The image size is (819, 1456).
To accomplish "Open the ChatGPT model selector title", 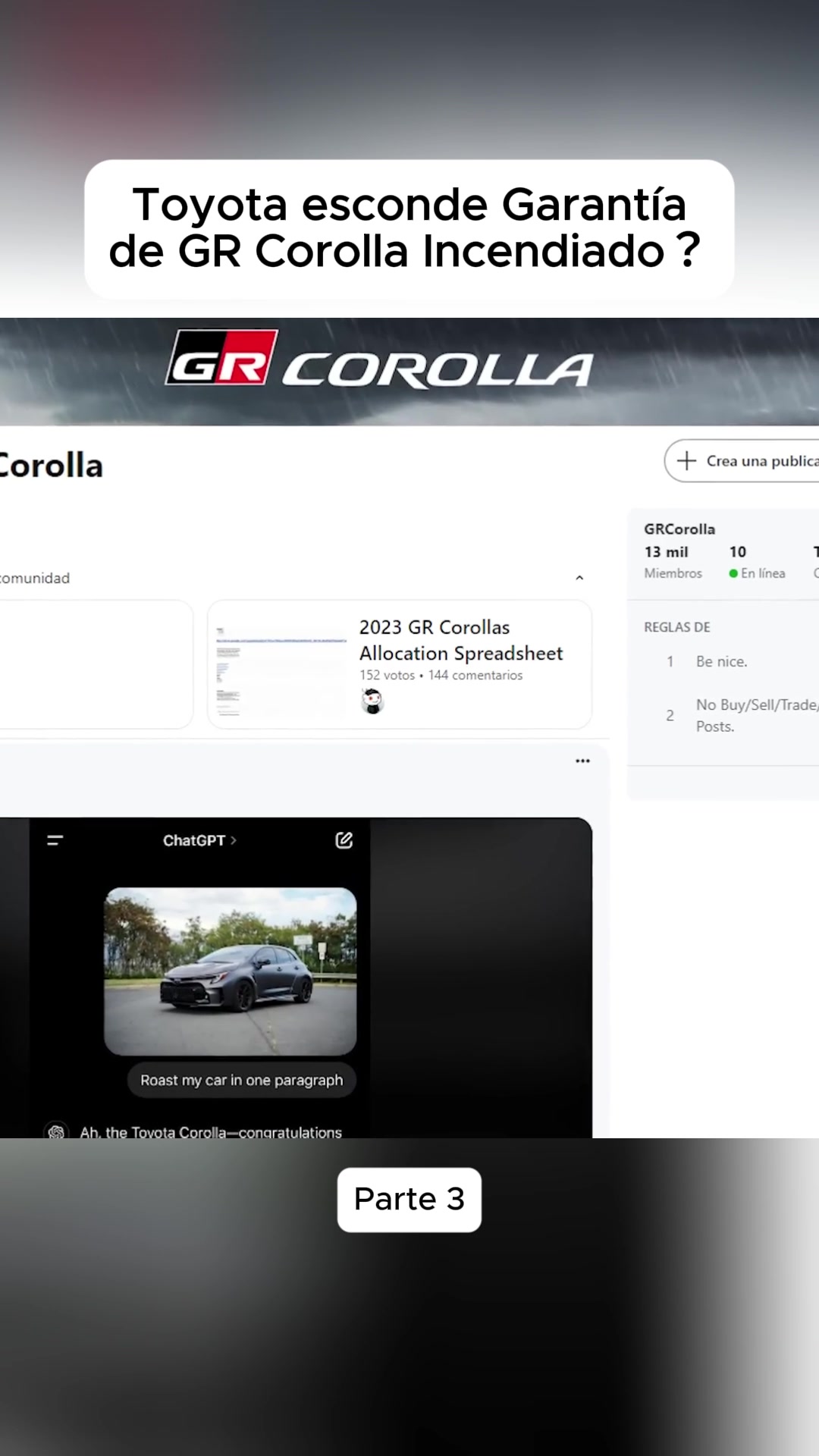I will click(x=199, y=840).
